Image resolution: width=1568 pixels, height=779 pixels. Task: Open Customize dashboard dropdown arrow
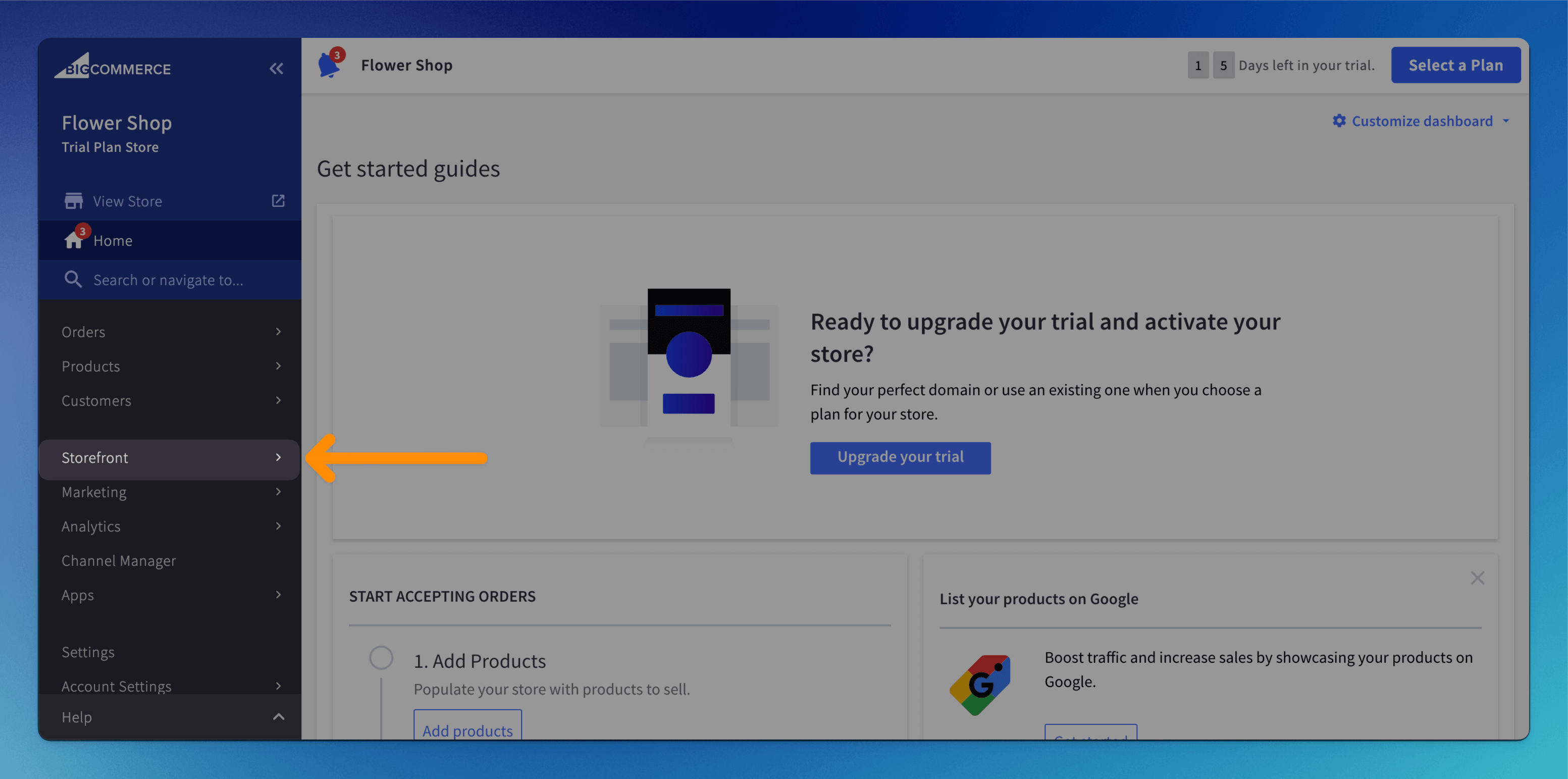click(1506, 121)
